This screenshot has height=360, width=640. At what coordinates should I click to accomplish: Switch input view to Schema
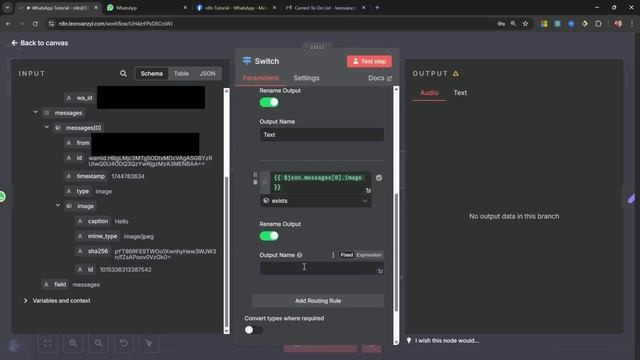[151, 73]
